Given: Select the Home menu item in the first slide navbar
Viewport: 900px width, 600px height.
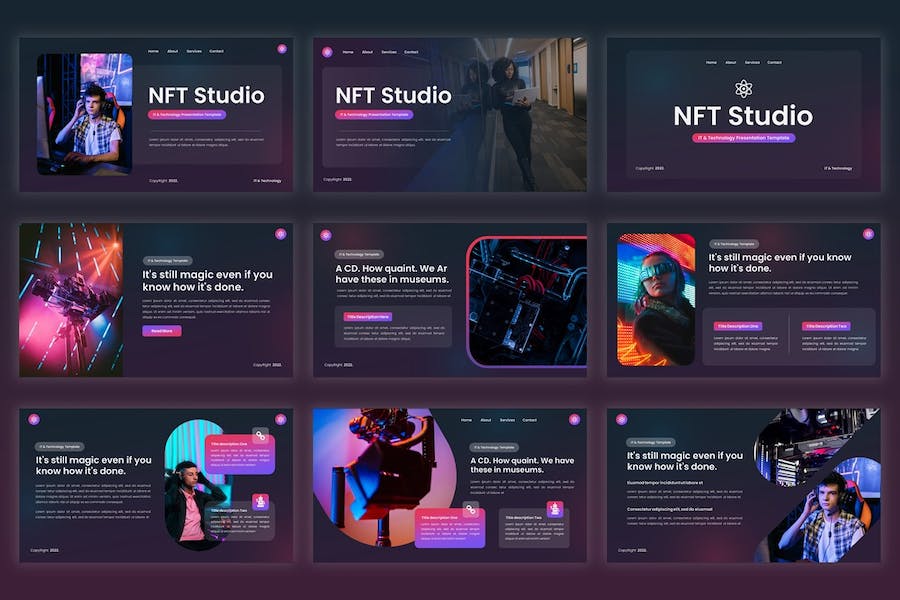Looking at the screenshot, I should (153, 51).
